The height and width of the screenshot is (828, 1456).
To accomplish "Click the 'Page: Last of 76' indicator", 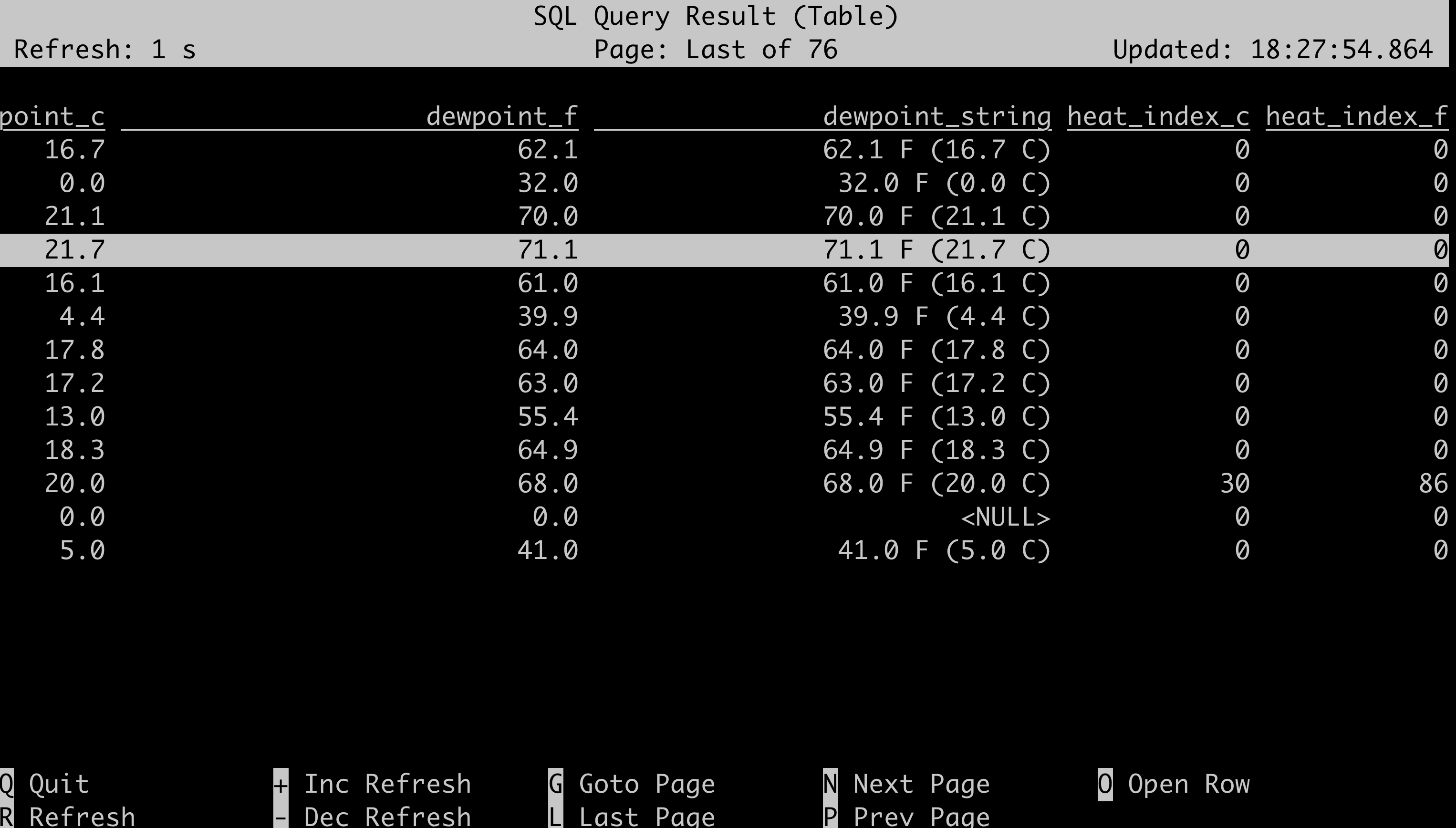I will coord(716,50).
